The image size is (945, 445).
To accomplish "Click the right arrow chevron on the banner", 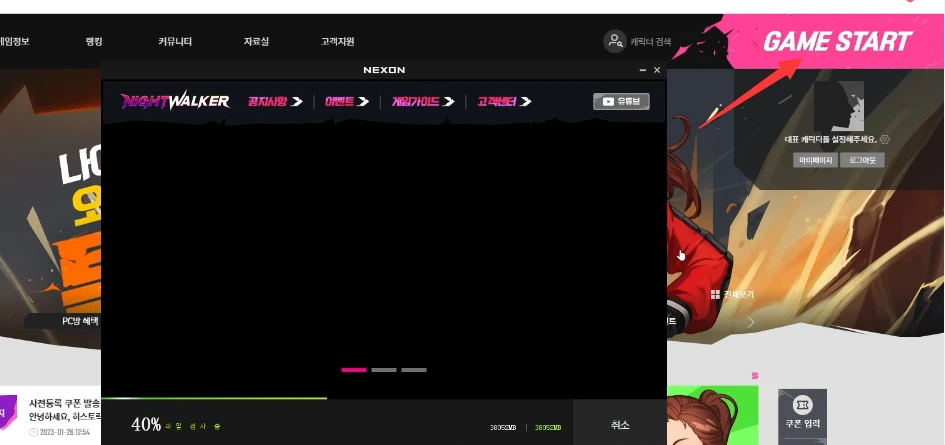I will [751, 322].
